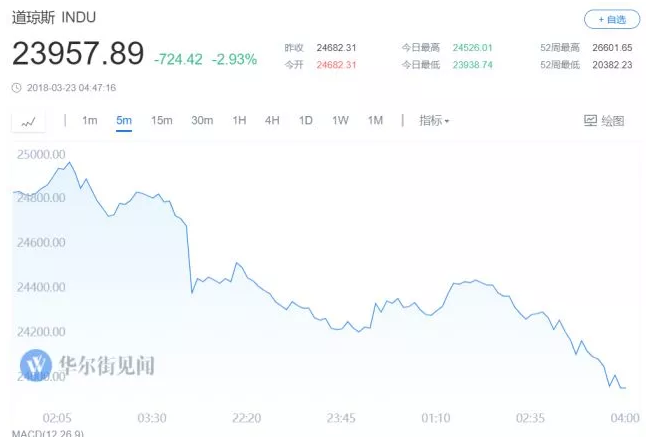The image size is (661, 445).
Task: Click the clock icon beside the timestamp
Action: 16,88
